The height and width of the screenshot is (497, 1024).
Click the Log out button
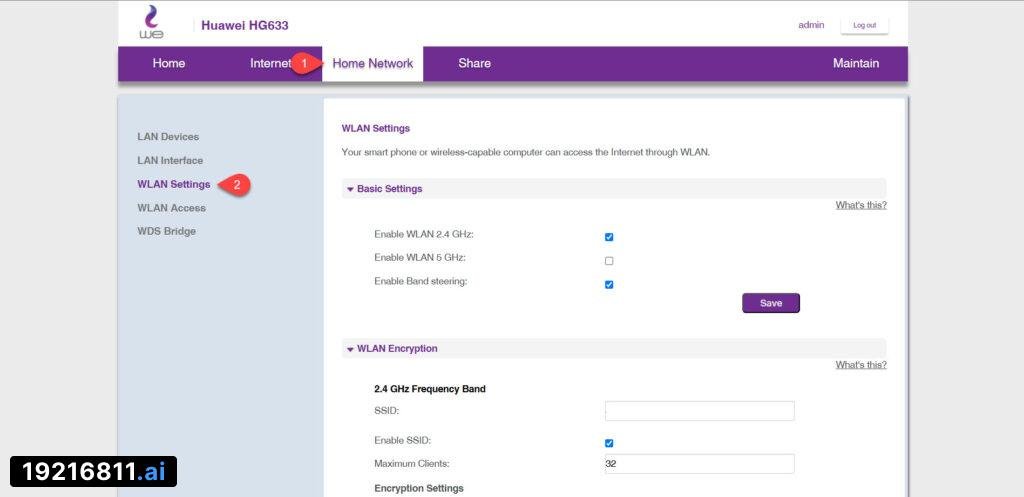pos(864,25)
